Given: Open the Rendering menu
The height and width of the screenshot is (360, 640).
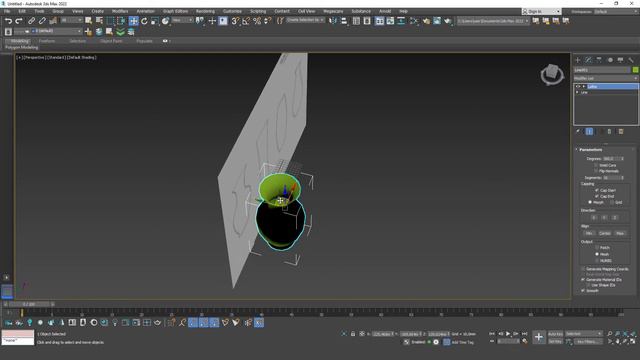Looking at the screenshot, I should click(205, 11).
